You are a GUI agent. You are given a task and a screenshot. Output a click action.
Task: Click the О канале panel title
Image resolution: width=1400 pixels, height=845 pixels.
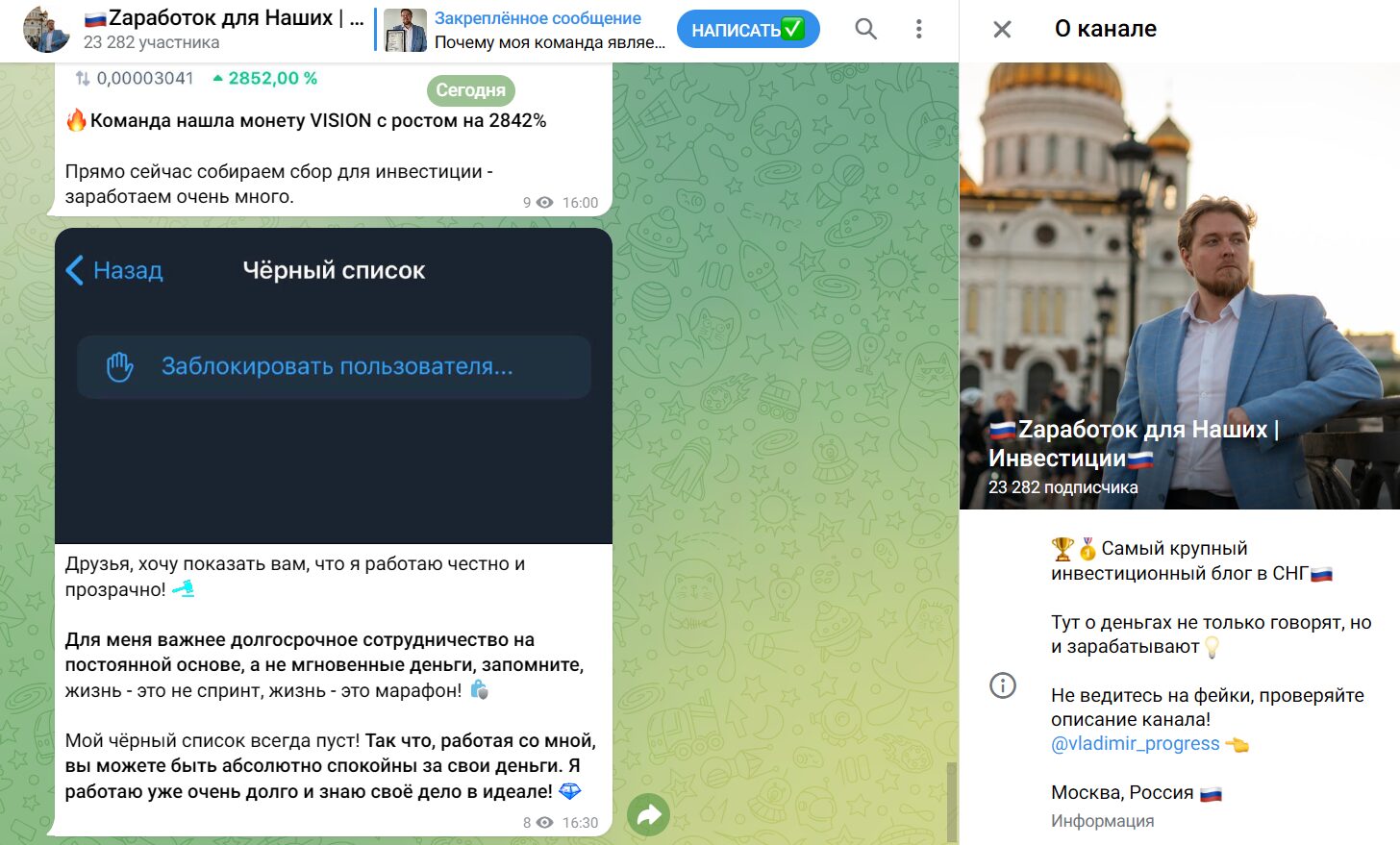tap(1106, 29)
